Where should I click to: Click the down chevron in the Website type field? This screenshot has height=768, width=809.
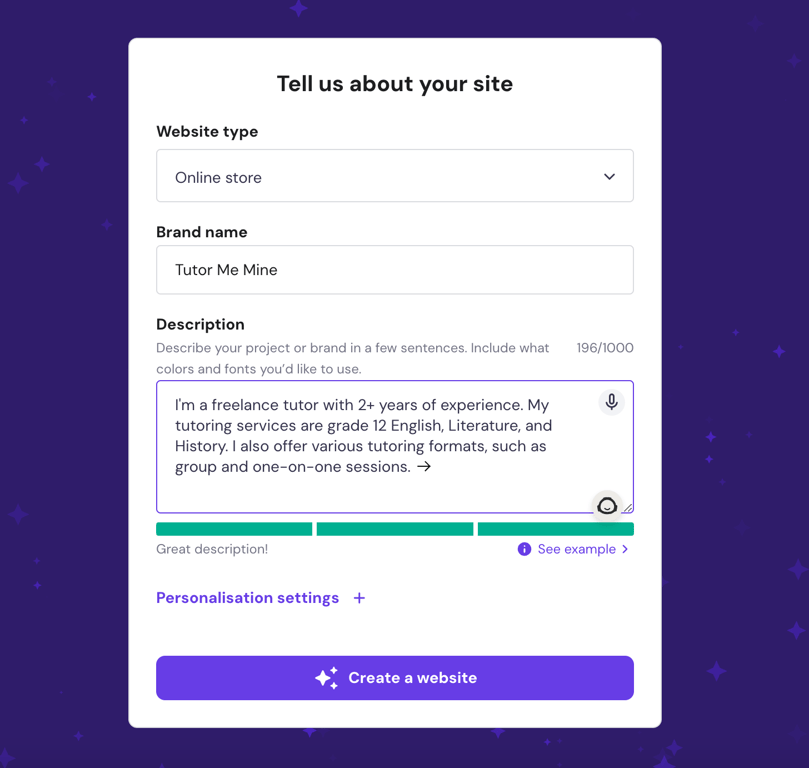[609, 175]
